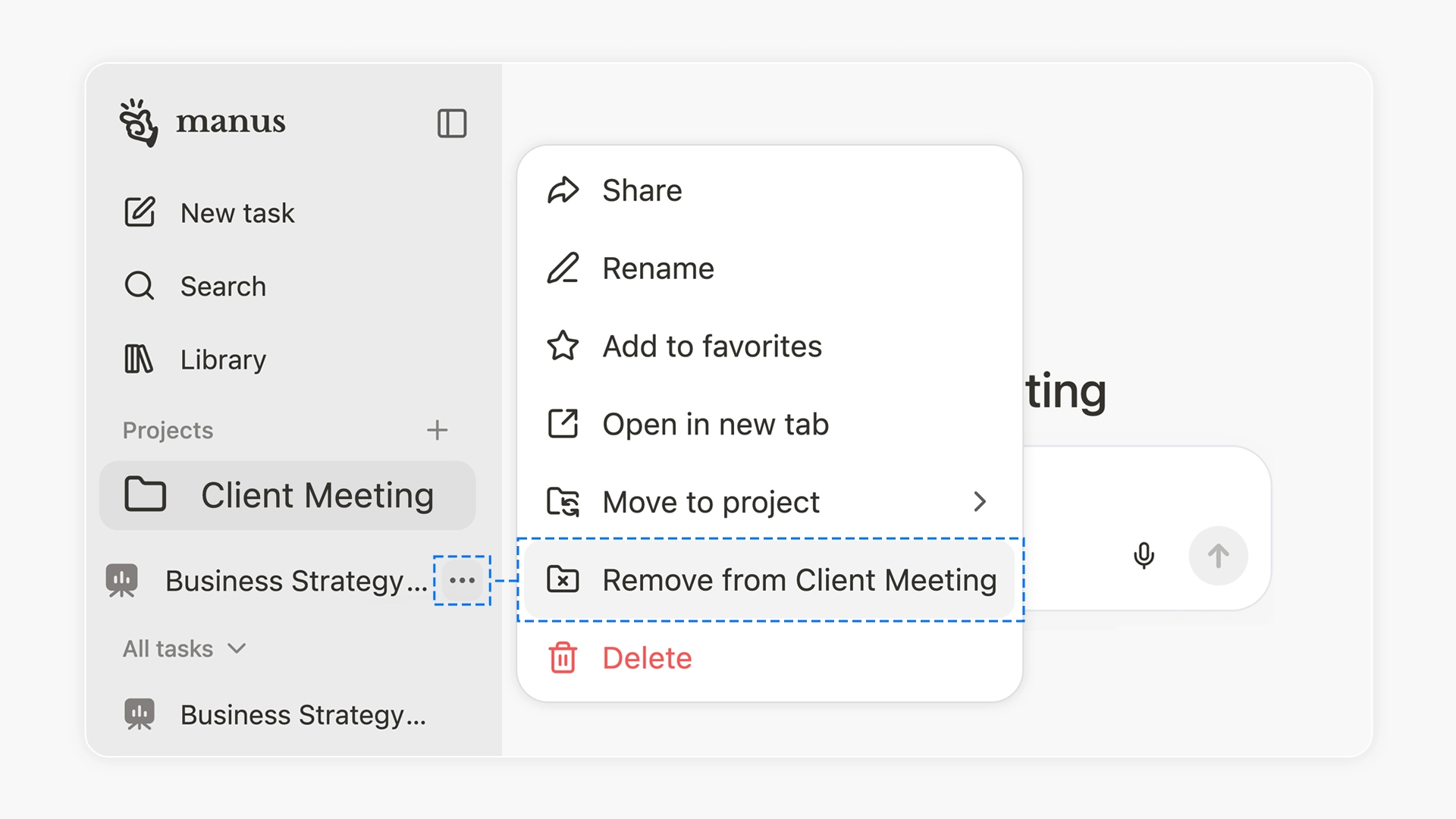Click the star icon to add to favorites
1456x819 pixels.
(563, 347)
